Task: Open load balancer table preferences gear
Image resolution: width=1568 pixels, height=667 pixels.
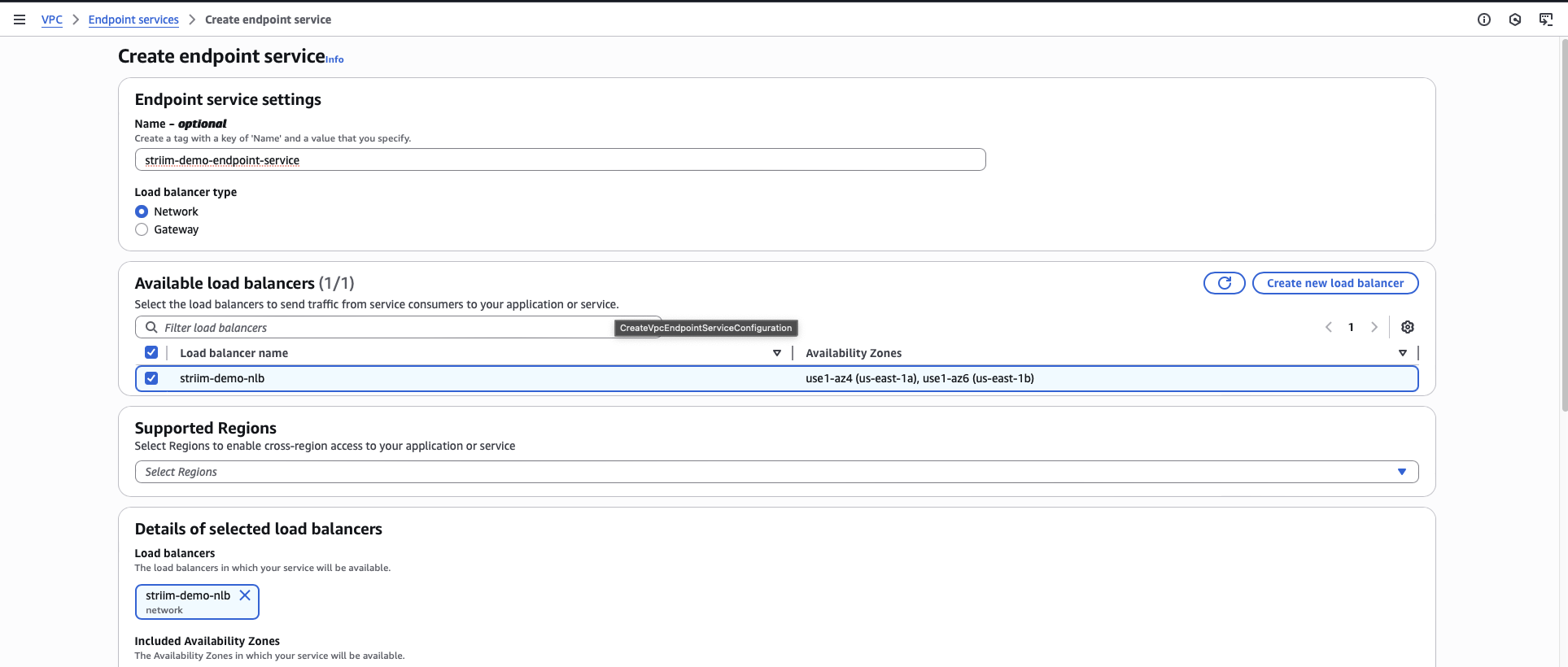Action: point(1408,327)
